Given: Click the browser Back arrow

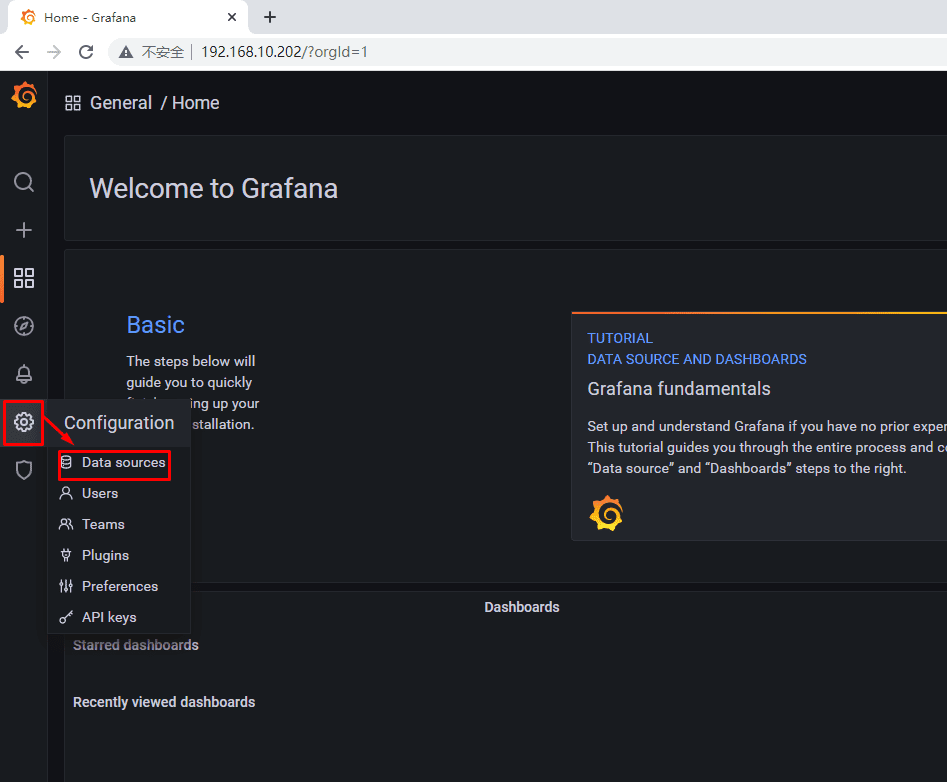Looking at the screenshot, I should pyautogui.click(x=22, y=52).
